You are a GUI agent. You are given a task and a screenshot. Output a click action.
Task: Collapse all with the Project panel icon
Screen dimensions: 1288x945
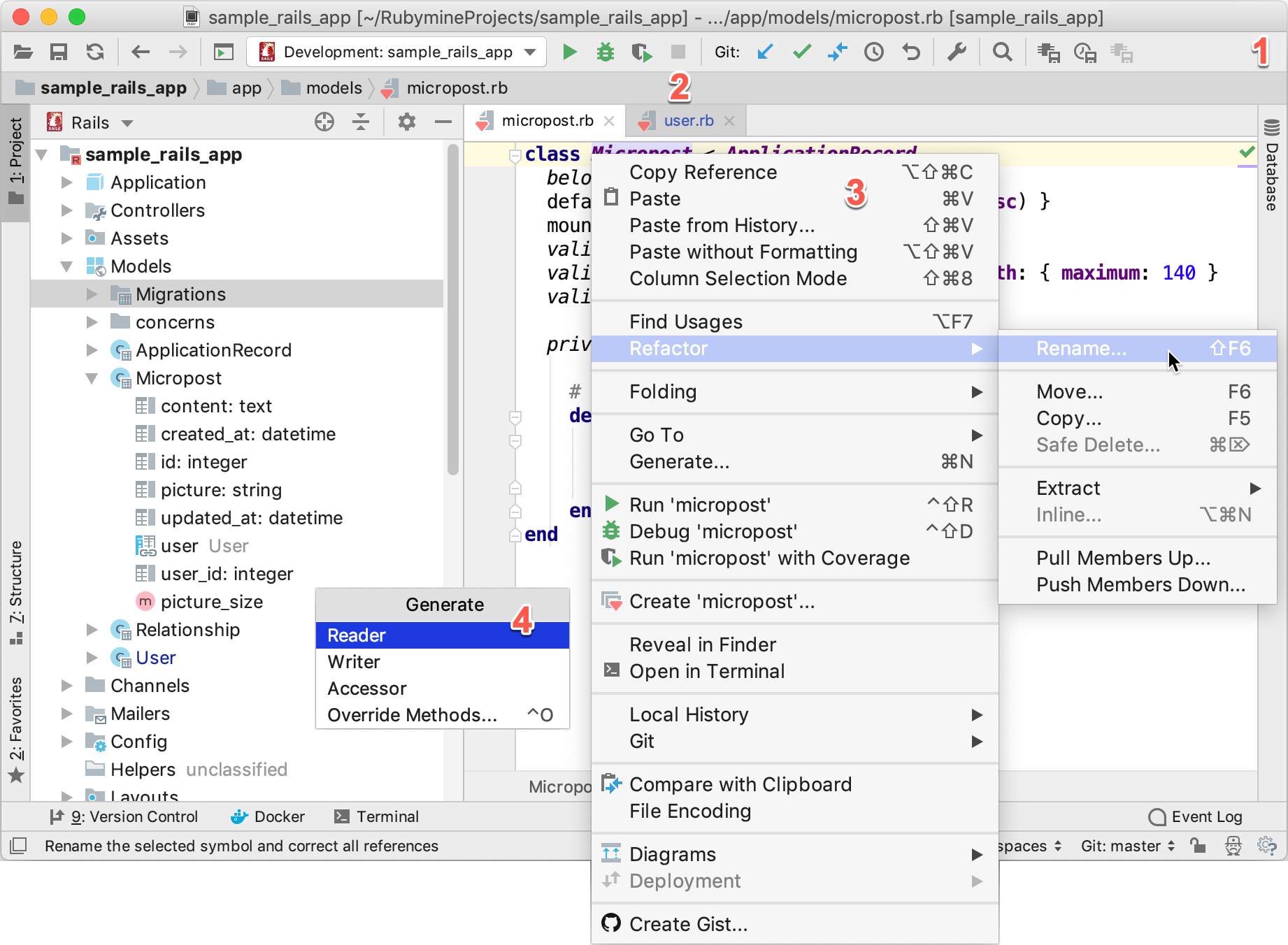pos(361,122)
